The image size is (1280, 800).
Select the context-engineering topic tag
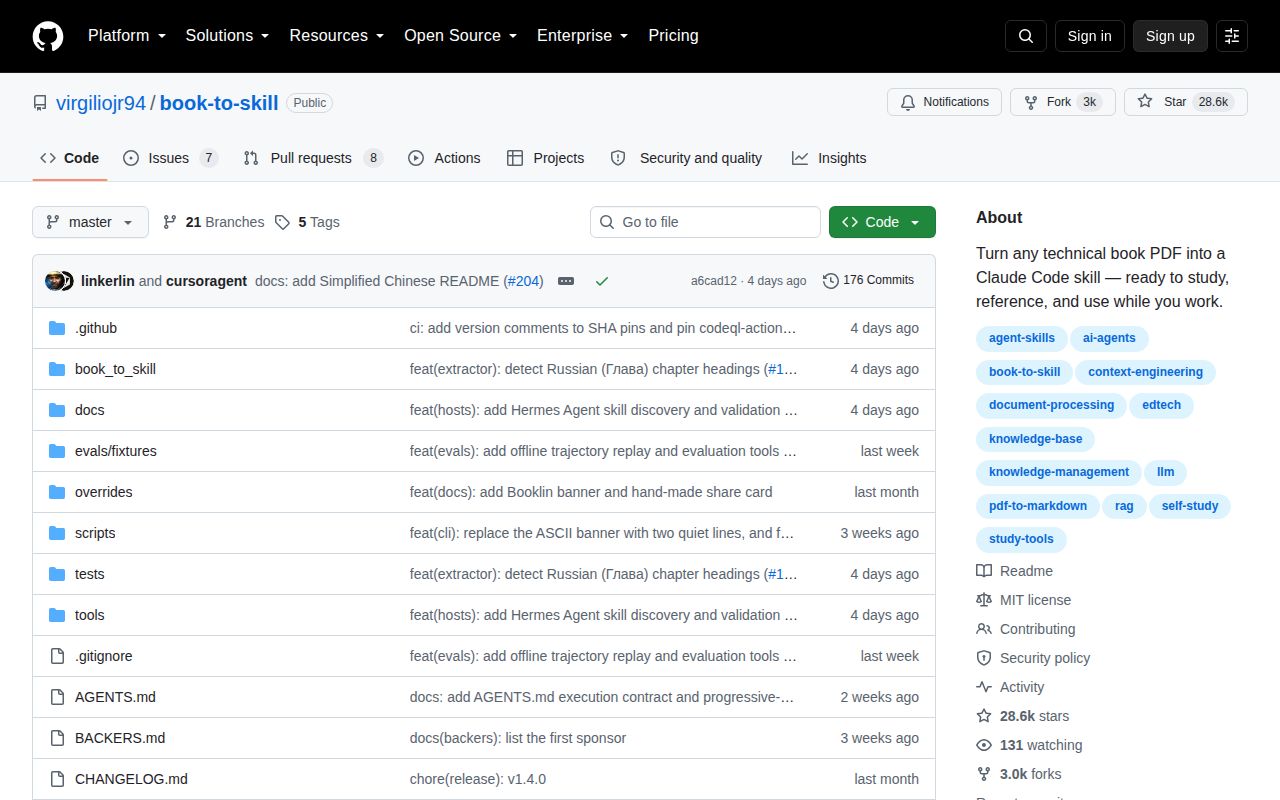[x=1145, y=372]
